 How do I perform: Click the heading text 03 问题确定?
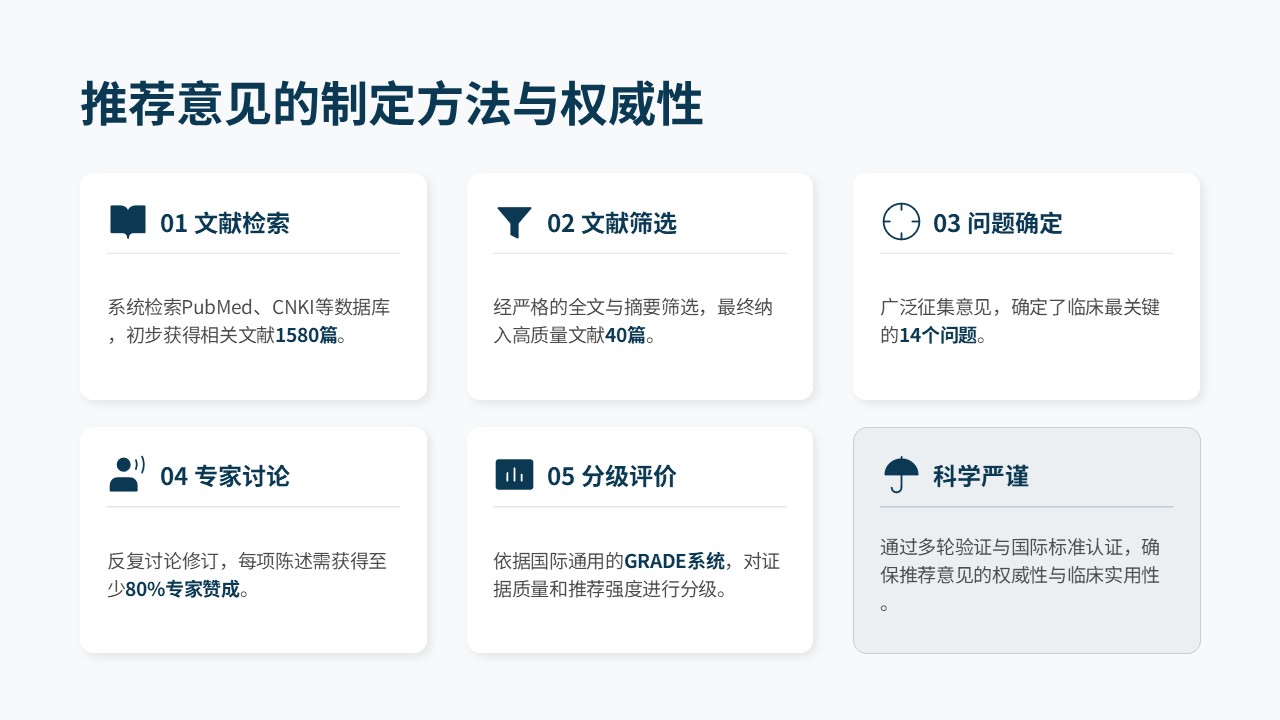pos(997,223)
